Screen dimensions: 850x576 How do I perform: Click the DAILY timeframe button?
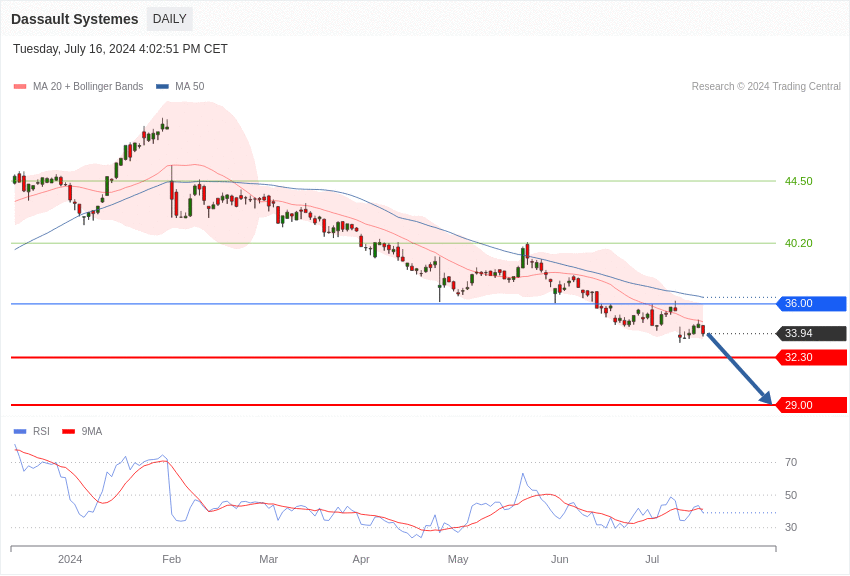[x=169, y=19]
